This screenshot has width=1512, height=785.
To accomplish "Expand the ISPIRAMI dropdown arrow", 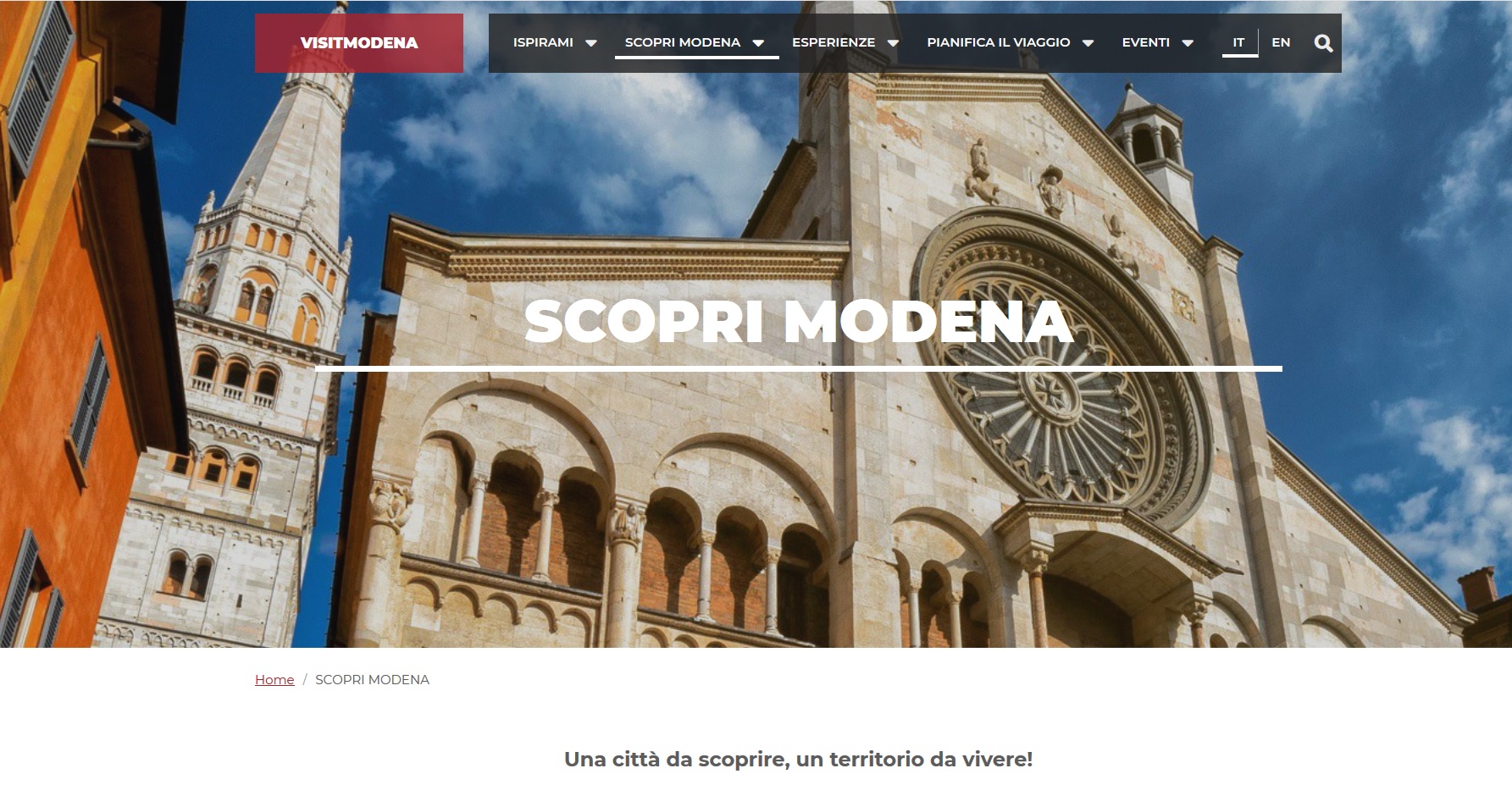I will [x=591, y=43].
